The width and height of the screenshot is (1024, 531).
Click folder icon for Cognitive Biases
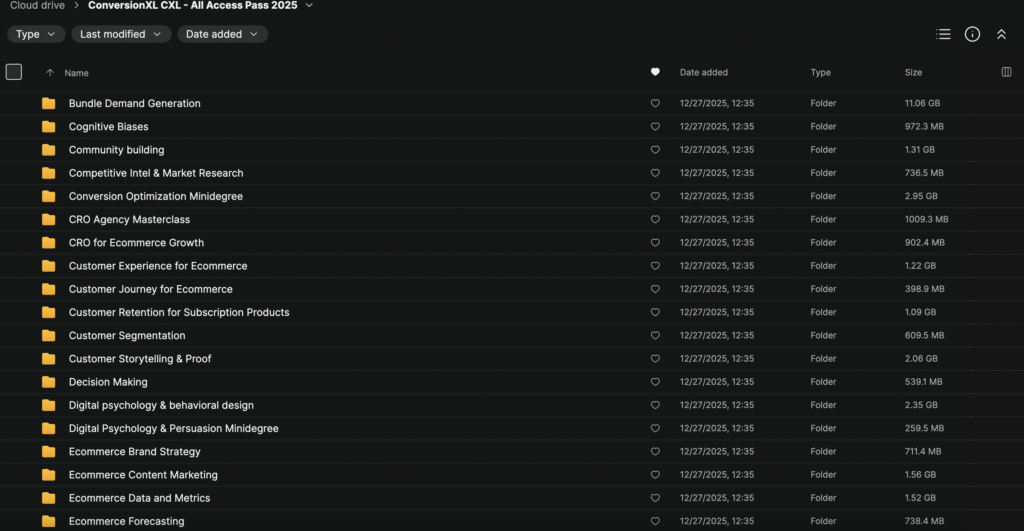coord(48,127)
